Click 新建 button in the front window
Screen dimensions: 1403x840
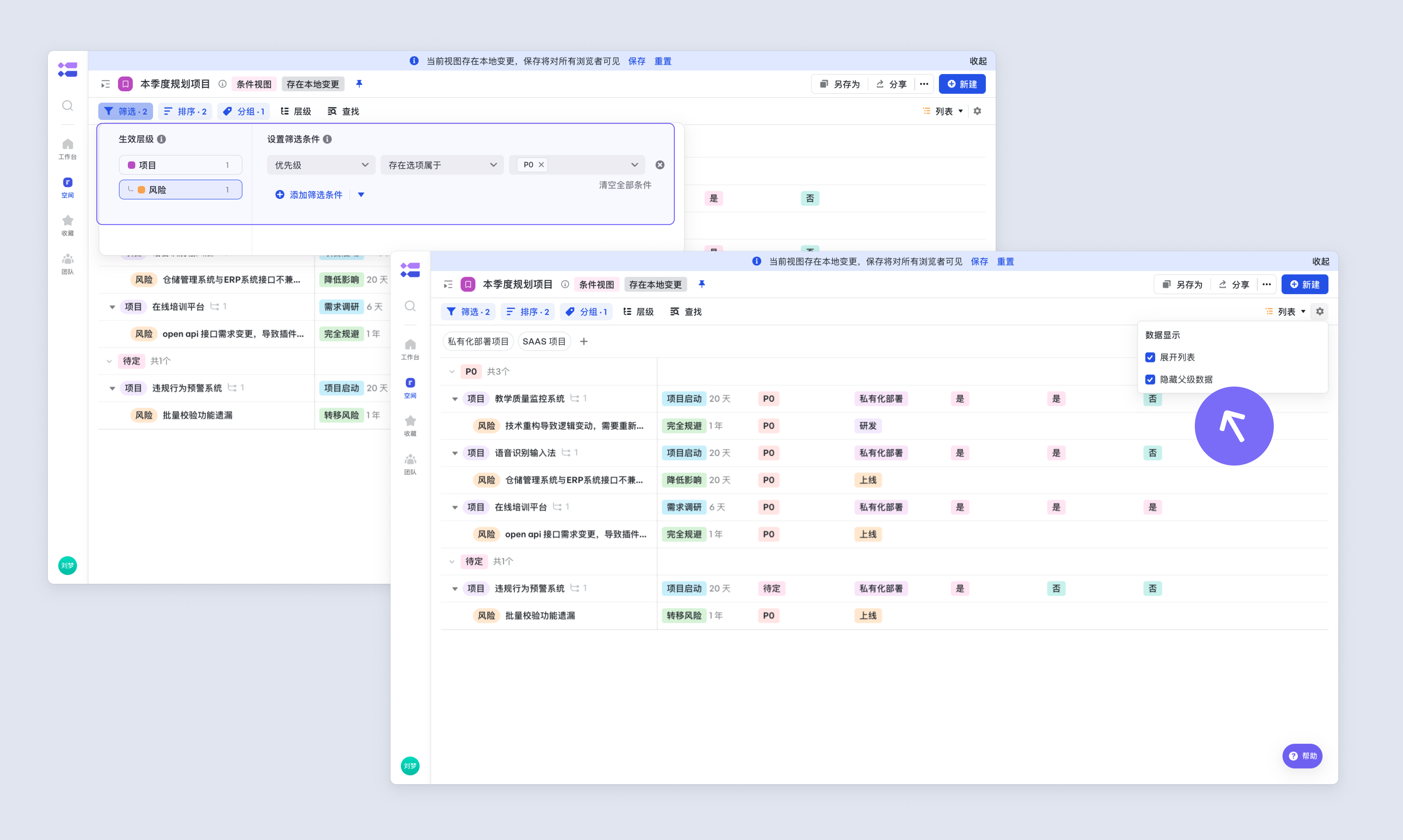[x=1305, y=284]
